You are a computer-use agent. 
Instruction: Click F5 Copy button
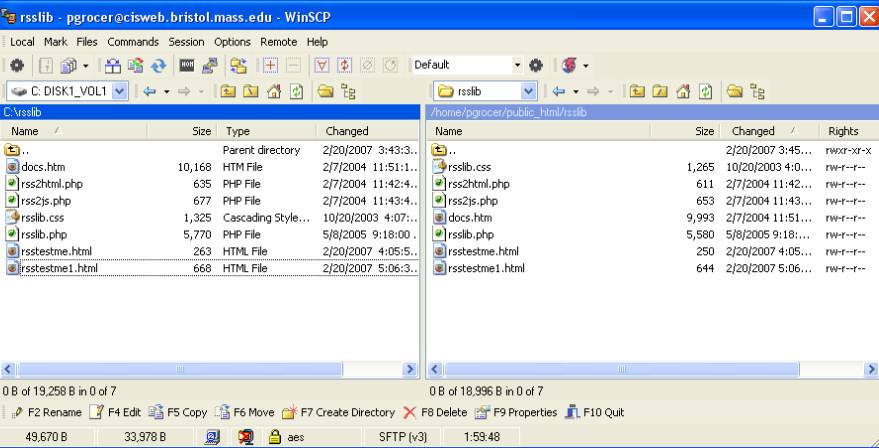[178, 413]
